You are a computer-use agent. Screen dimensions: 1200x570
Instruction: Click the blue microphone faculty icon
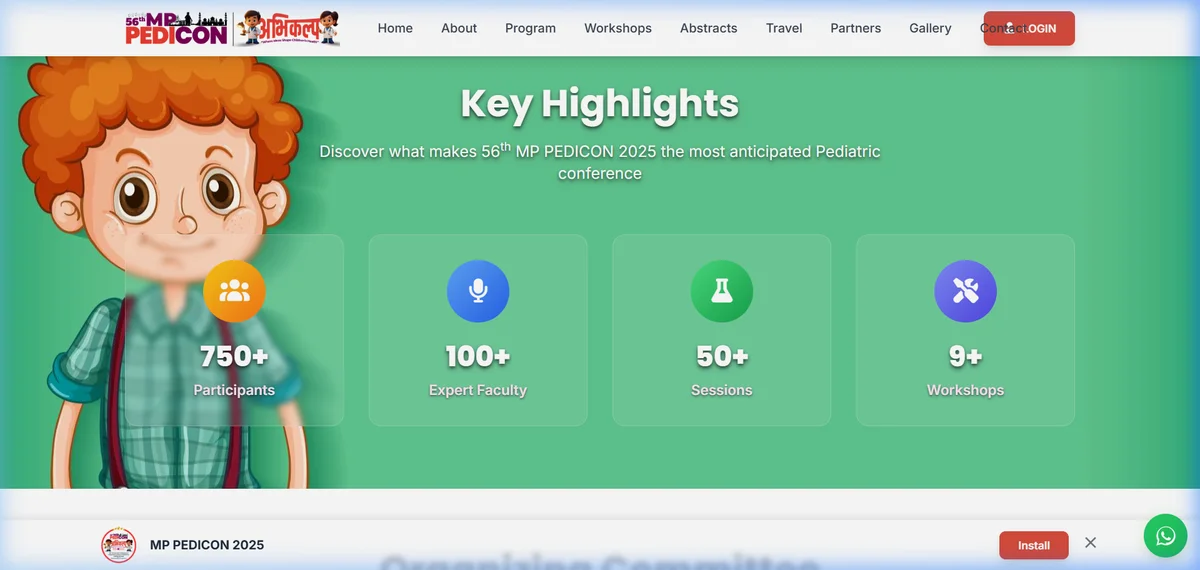(478, 291)
